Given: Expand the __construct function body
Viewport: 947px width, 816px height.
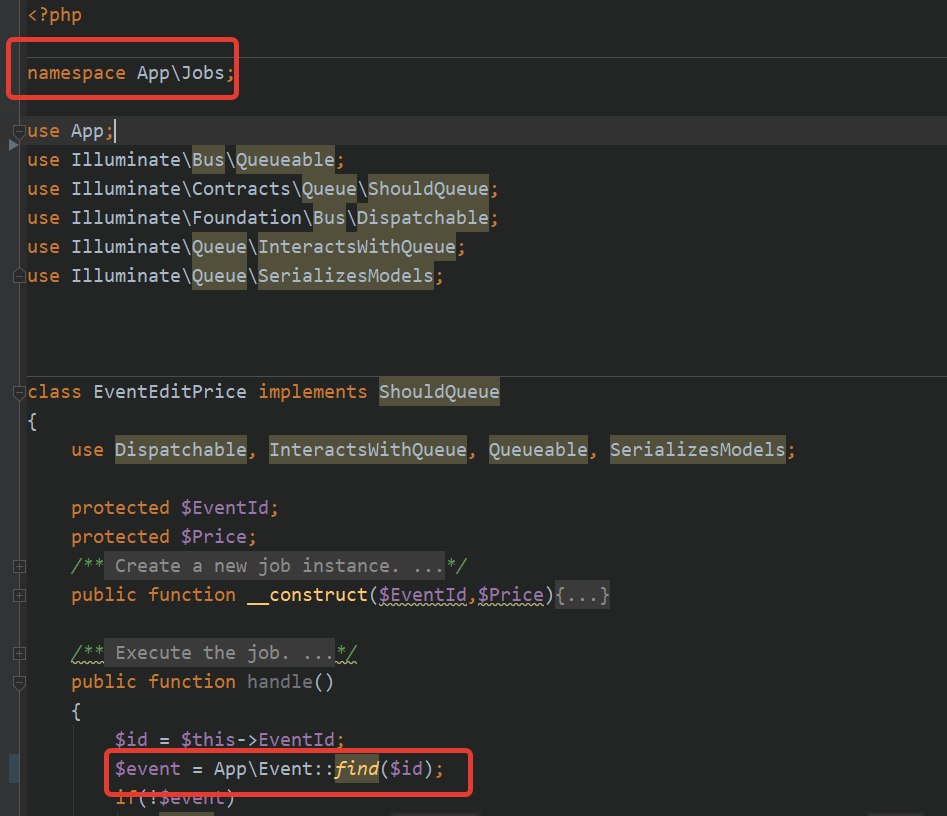Looking at the screenshot, I should click(x=19, y=596).
